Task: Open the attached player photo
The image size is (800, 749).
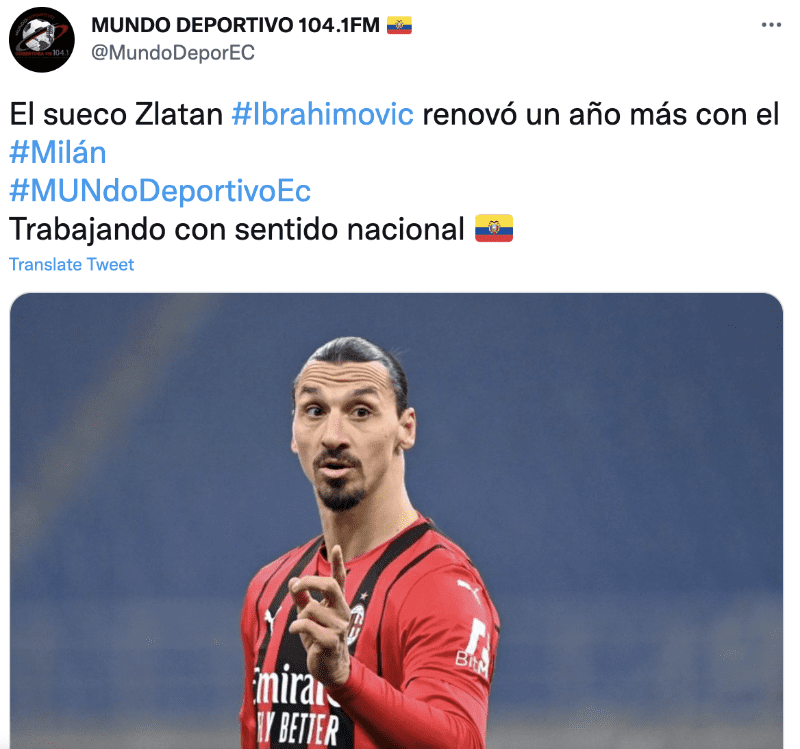Action: coord(396,520)
